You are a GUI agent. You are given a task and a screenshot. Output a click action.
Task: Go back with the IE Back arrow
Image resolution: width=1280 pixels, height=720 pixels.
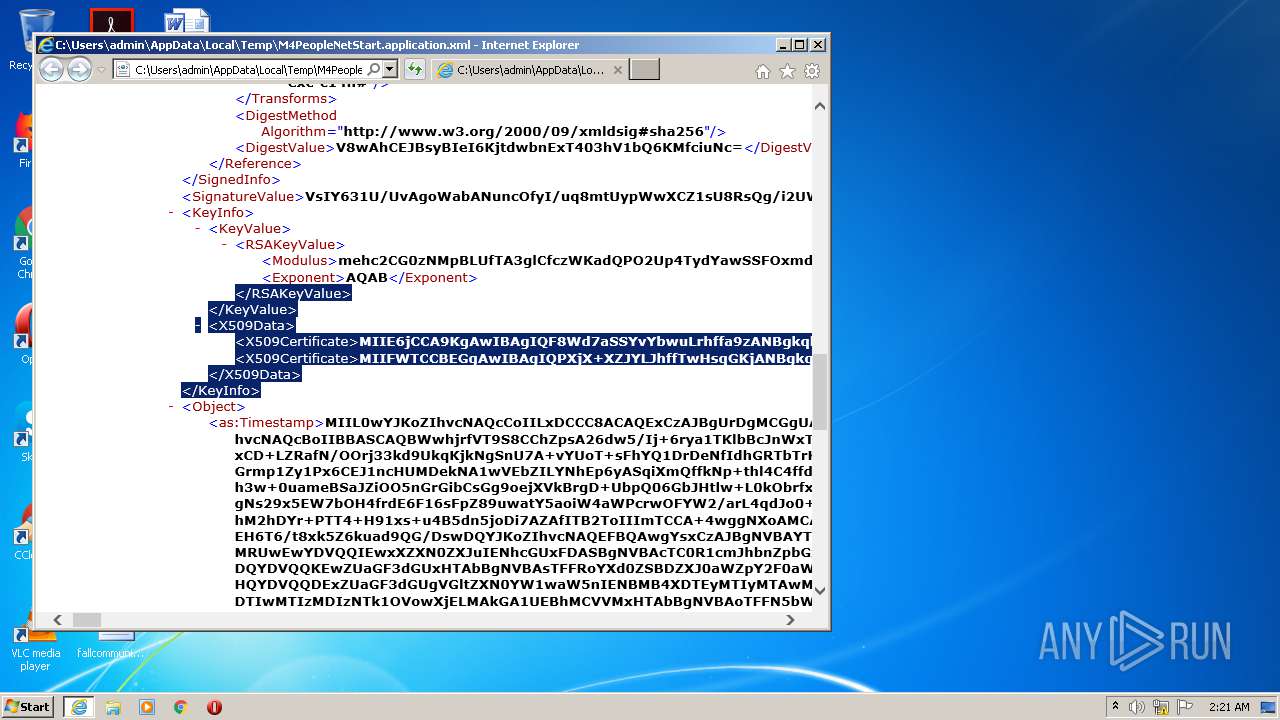pyautogui.click(x=51, y=69)
